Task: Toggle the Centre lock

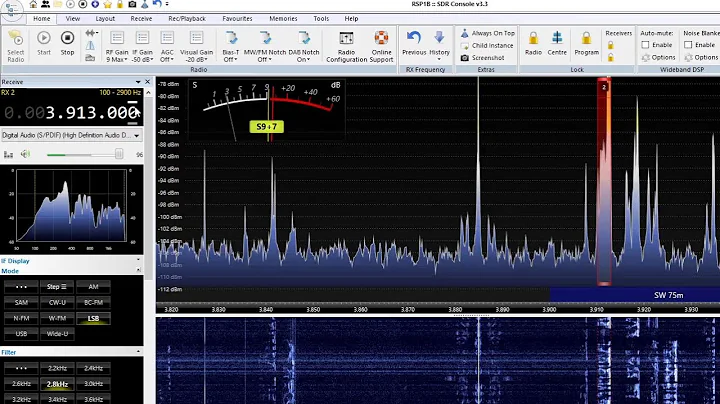Action: [x=557, y=44]
